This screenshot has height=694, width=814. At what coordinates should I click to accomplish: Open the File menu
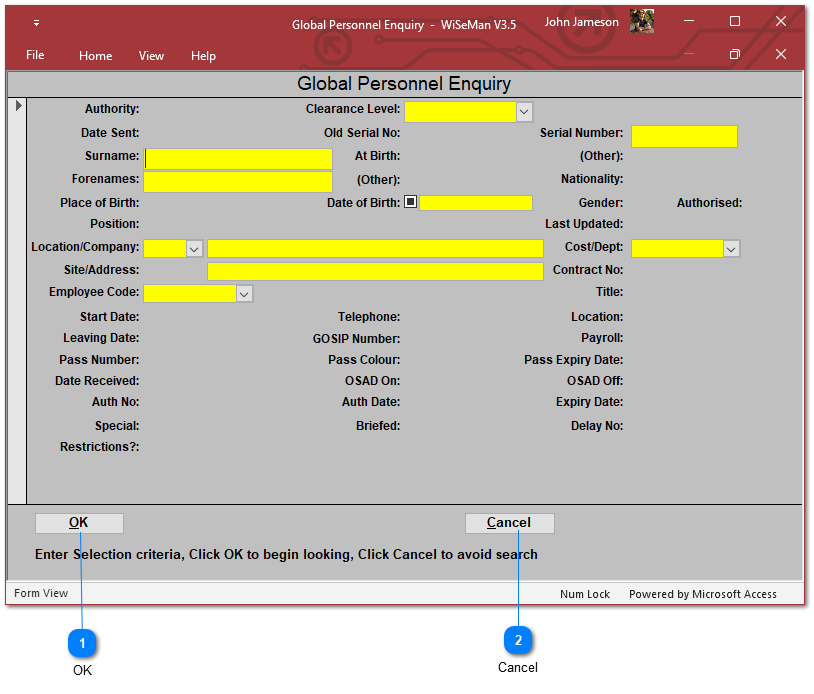pyautogui.click(x=35, y=55)
